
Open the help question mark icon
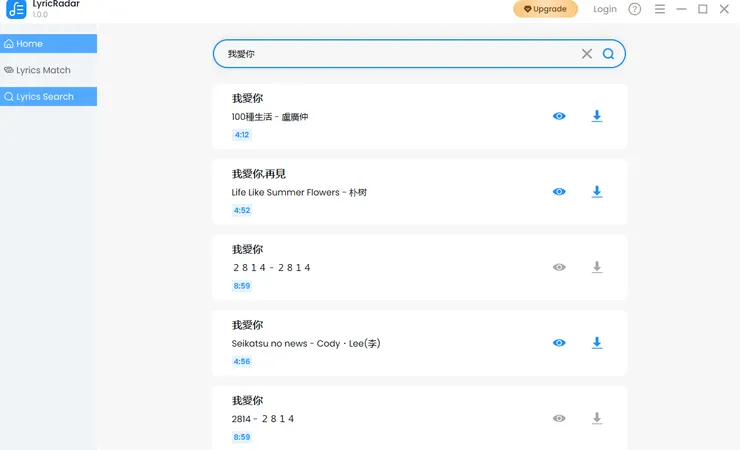(635, 9)
